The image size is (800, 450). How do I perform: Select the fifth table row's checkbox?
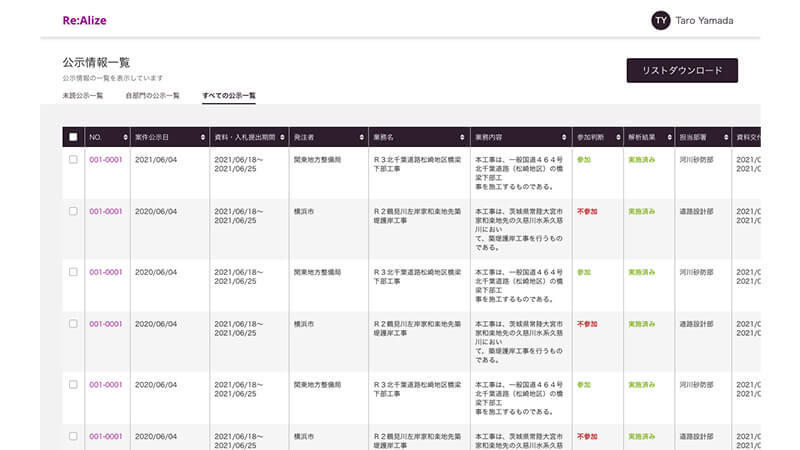coord(73,385)
